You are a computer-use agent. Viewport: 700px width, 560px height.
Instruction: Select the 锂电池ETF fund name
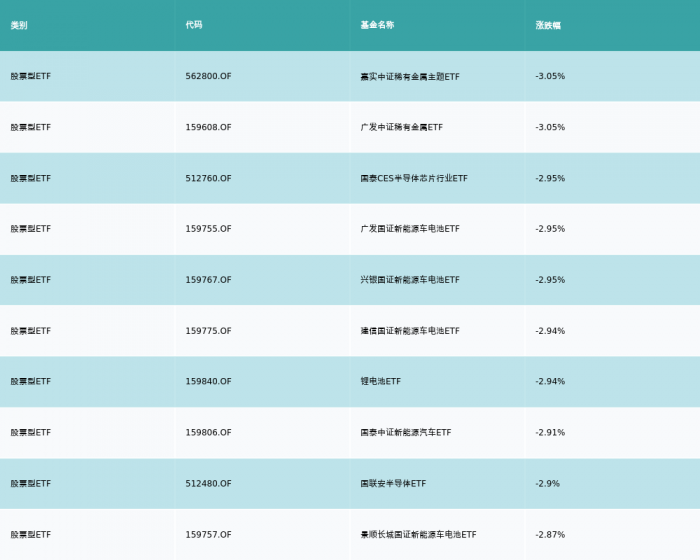click(x=381, y=381)
